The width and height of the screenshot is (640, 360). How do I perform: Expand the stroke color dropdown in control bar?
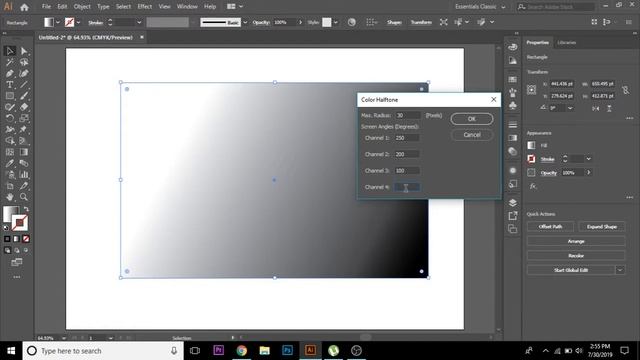[x=78, y=22]
